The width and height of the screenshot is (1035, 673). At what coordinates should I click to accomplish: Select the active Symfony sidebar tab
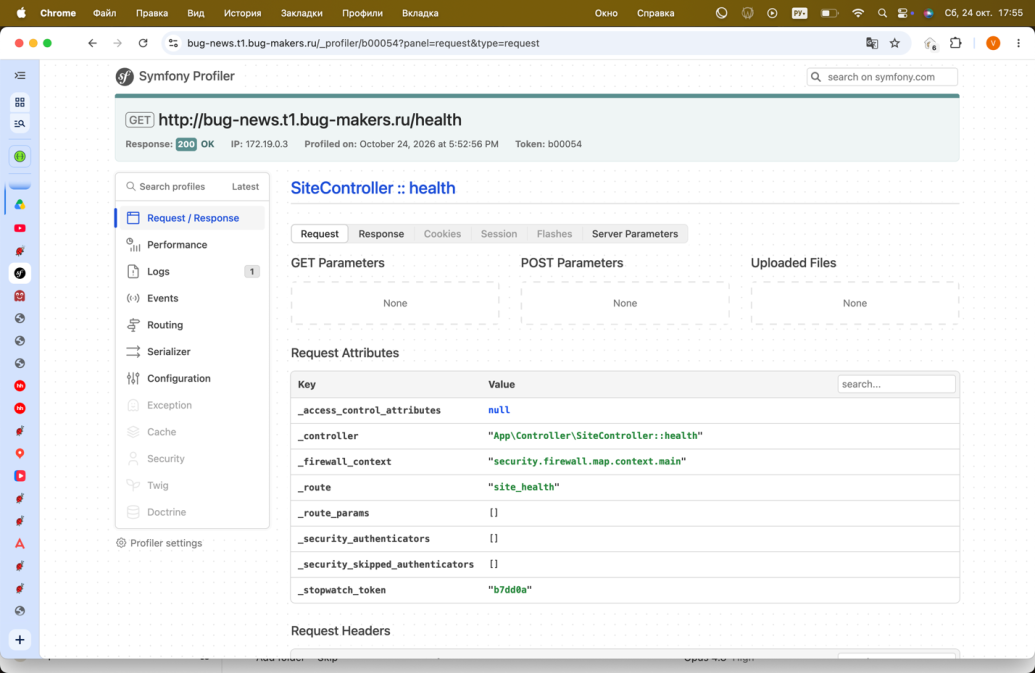[x=20, y=273]
